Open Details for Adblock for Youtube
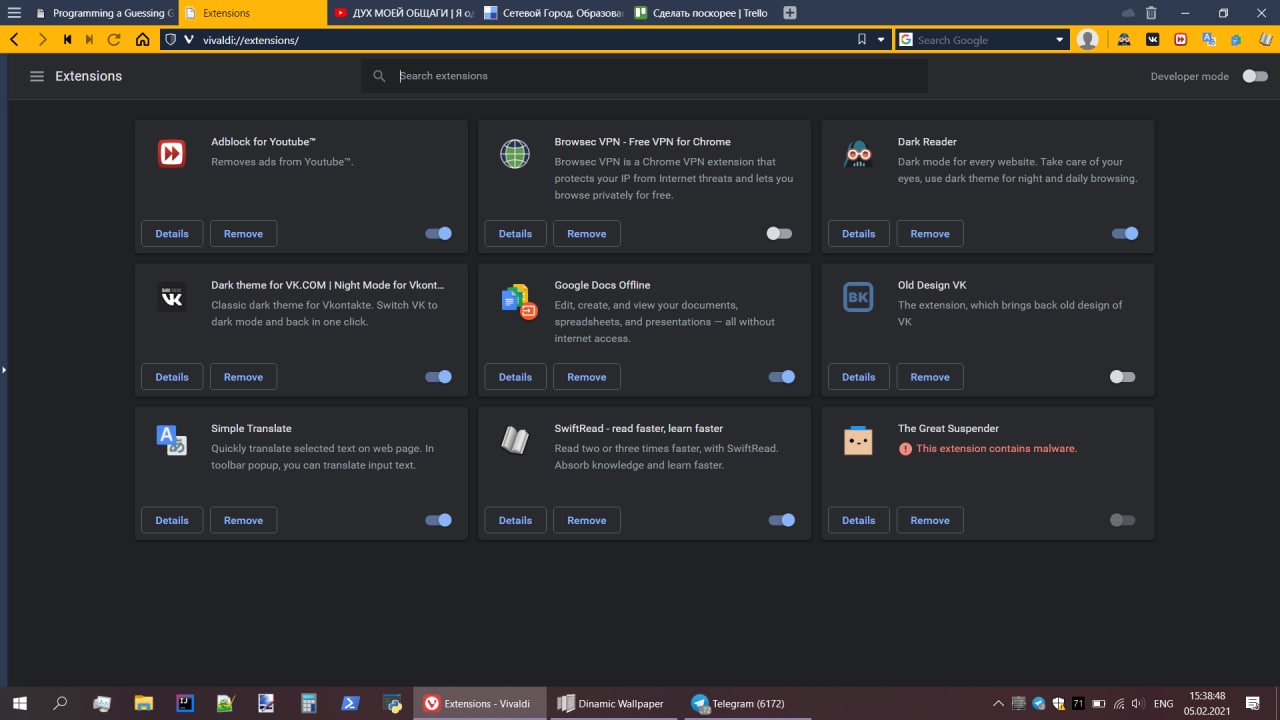The height and width of the screenshot is (720, 1280). tap(172, 233)
